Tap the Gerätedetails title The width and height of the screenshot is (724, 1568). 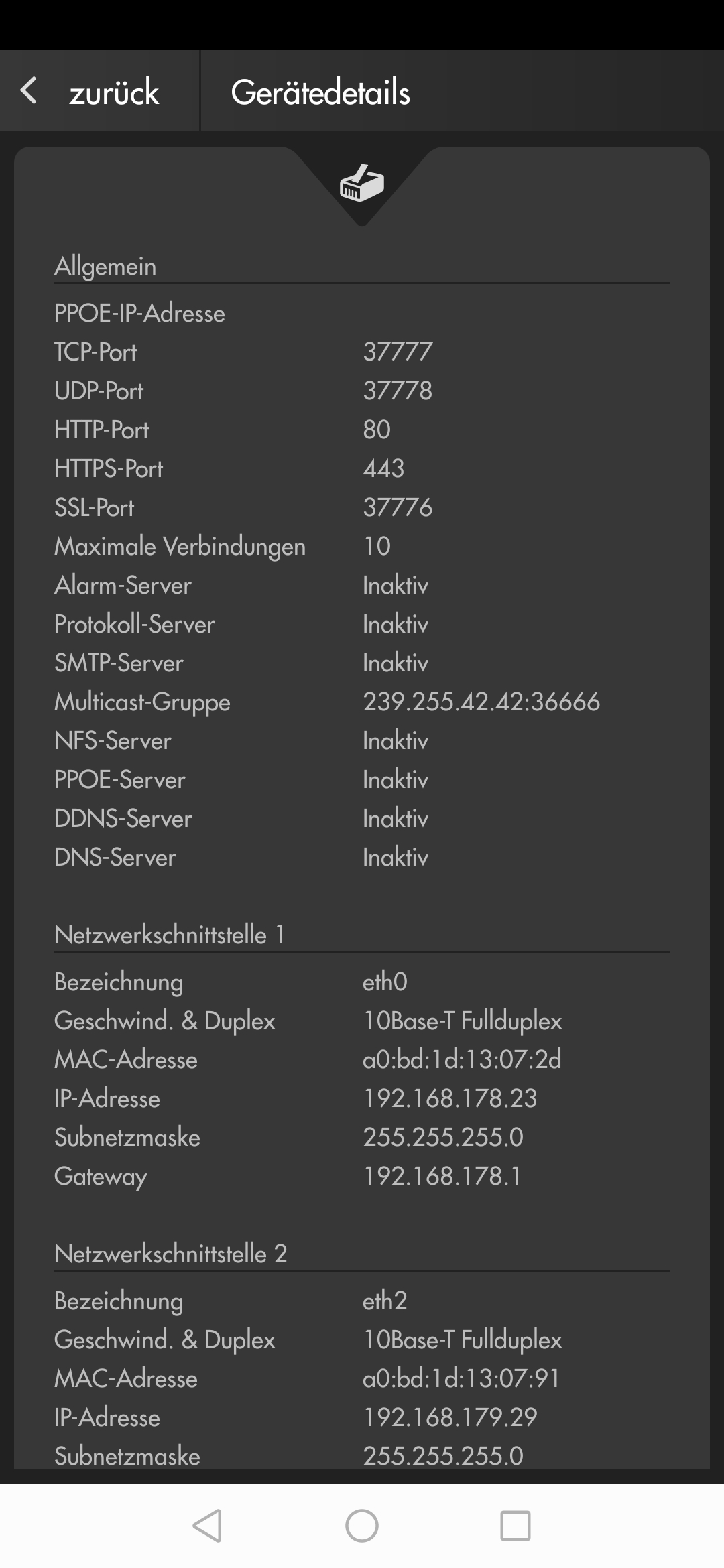(x=320, y=92)
